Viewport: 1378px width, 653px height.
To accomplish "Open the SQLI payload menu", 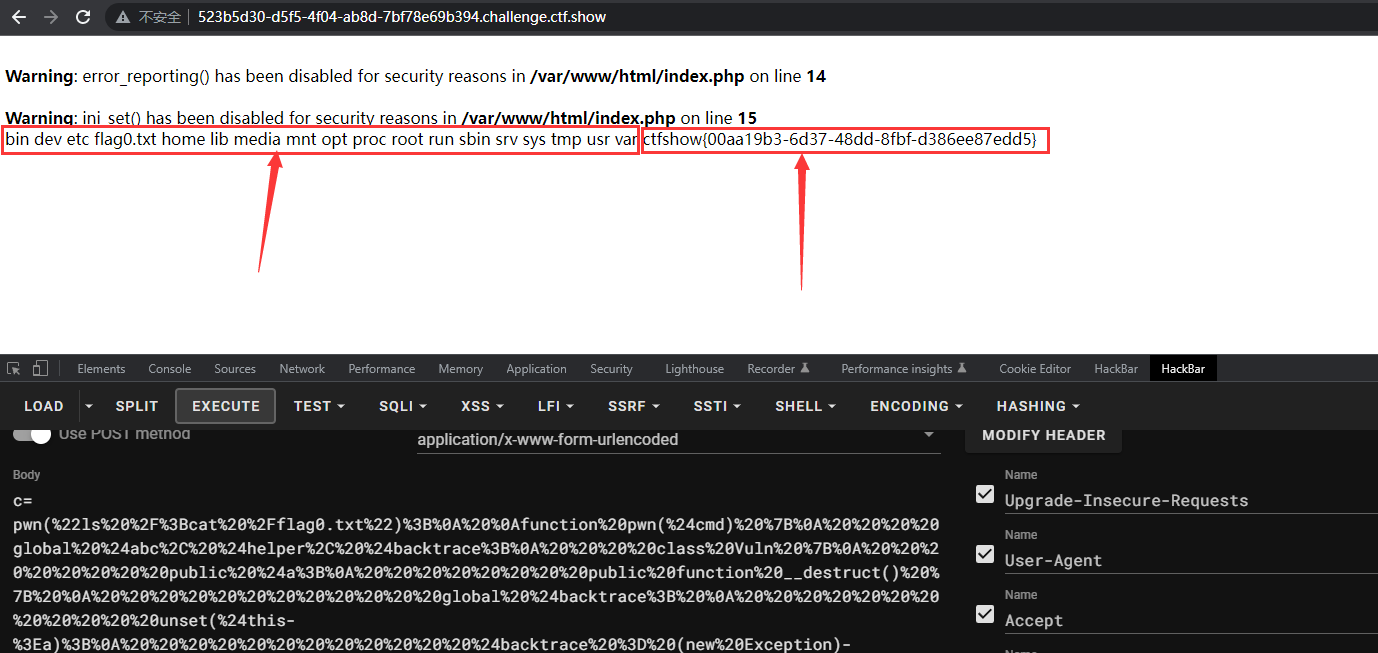I will [x=401, y=405].
